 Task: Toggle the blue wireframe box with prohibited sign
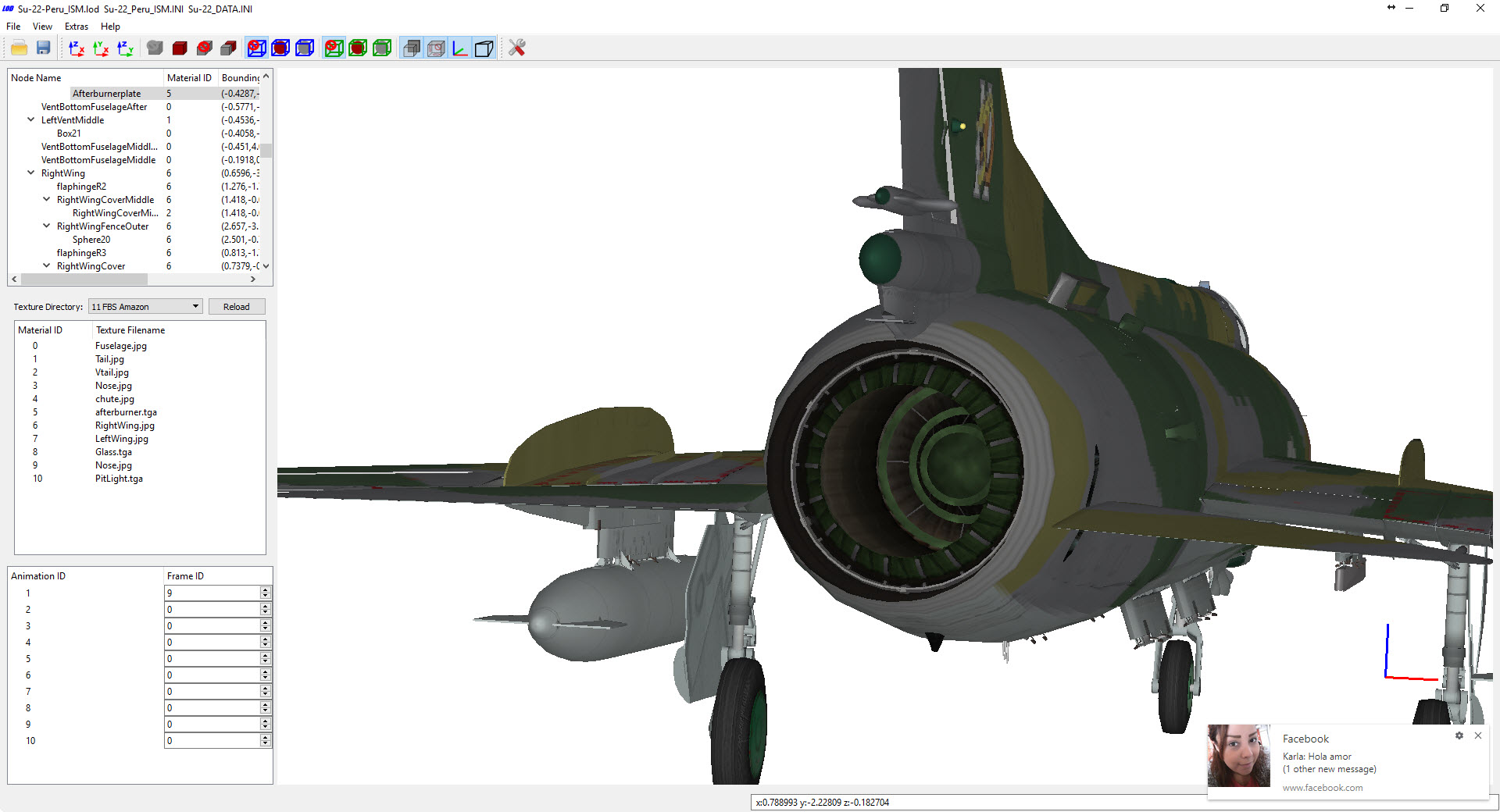[256, 48]
